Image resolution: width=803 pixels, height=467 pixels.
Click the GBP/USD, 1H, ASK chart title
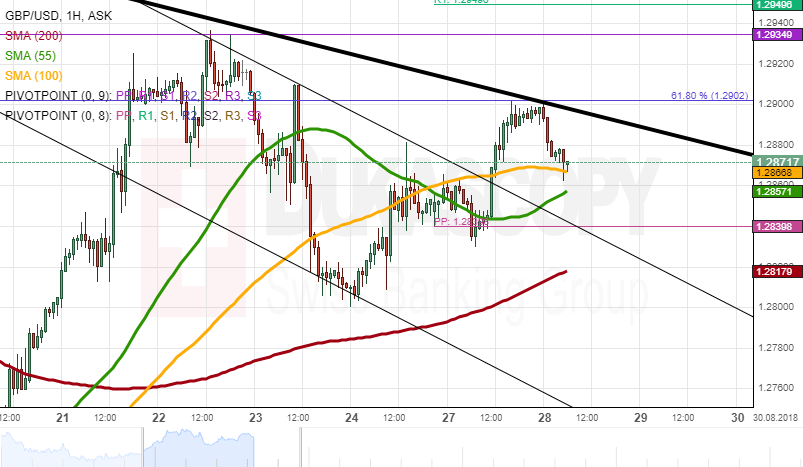58,16
